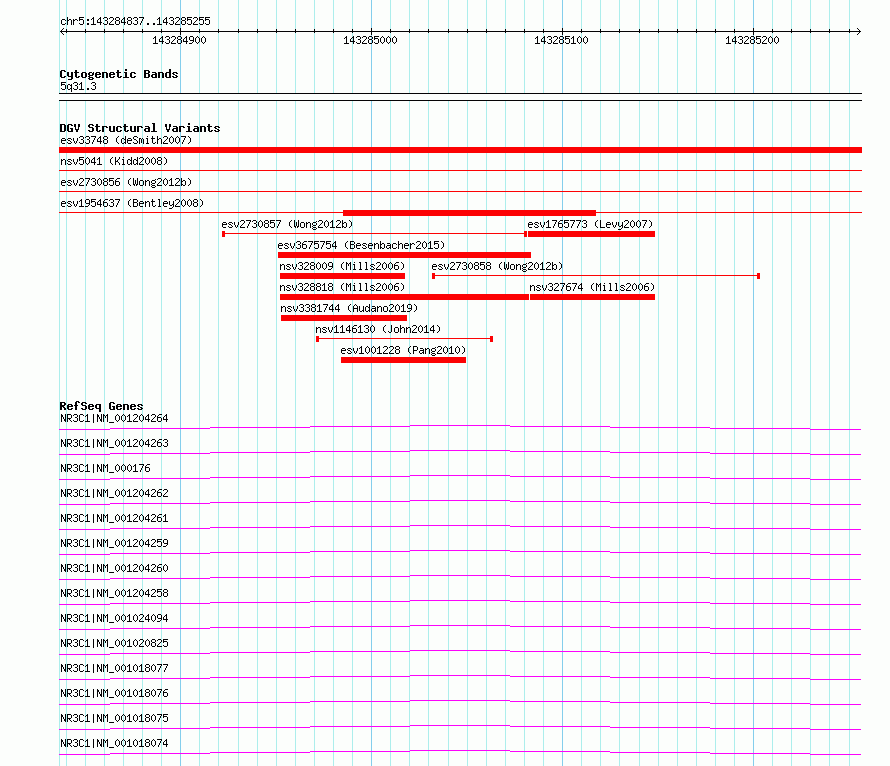Select transcript NR3C1|NM_001204261

click(114, 518)
